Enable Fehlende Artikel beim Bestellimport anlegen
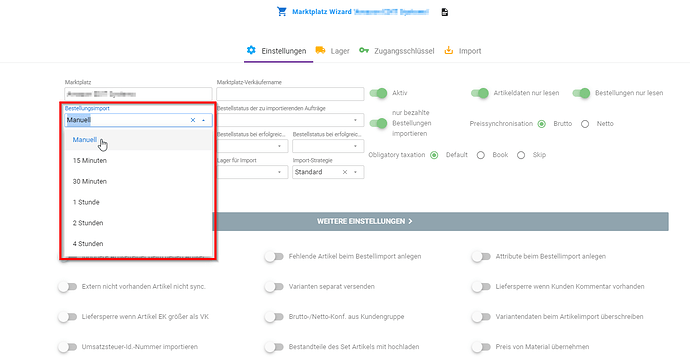This screenshot has height=360, width=690. pos(274,257)
